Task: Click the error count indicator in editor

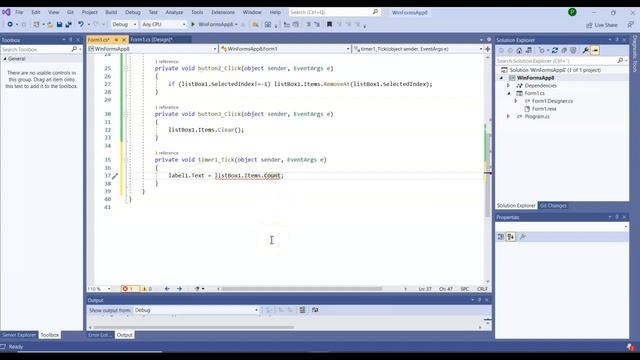Action: click(130, 289)
